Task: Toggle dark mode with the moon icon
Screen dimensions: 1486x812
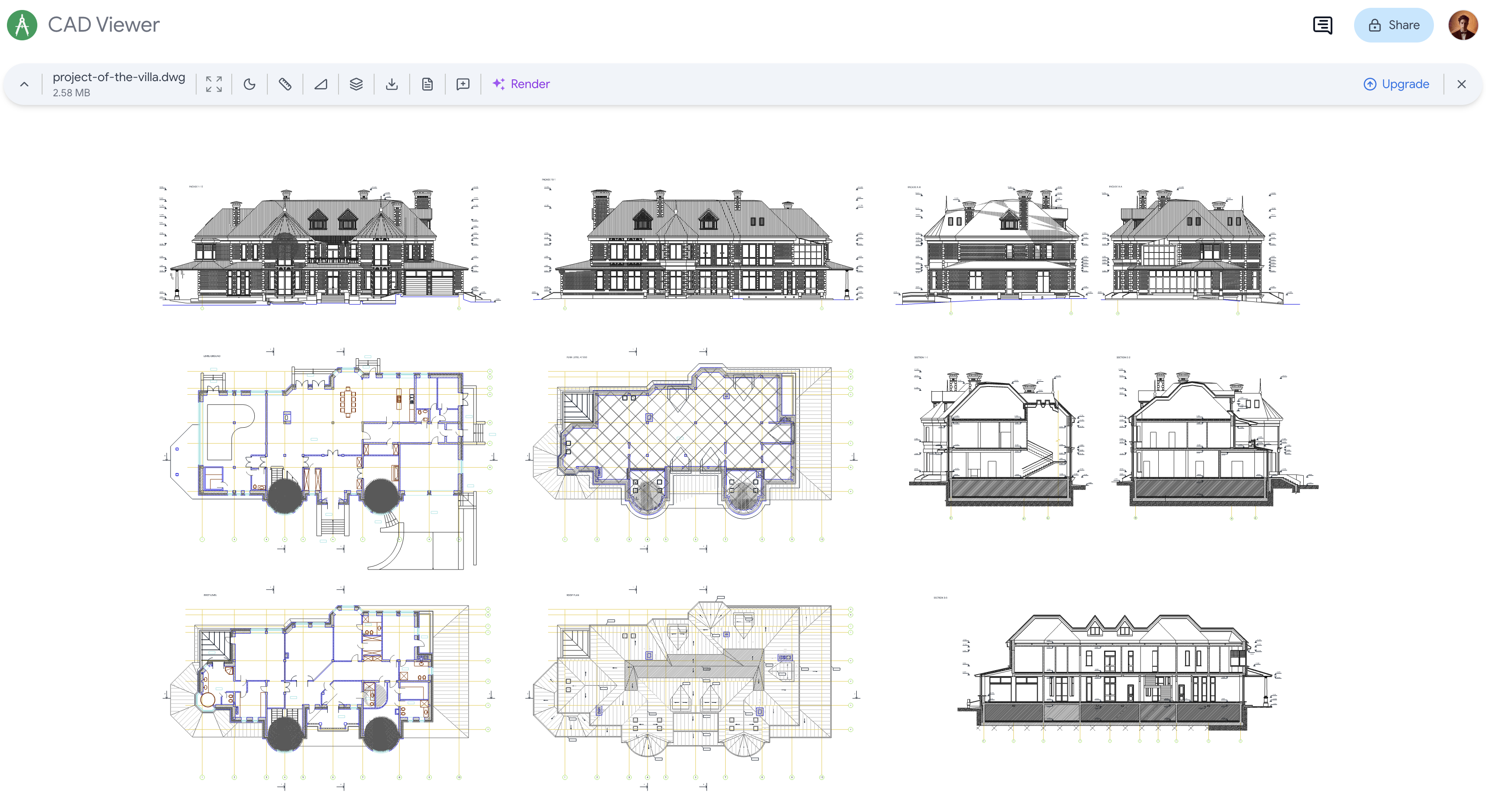Action: (x=250, y=84)
